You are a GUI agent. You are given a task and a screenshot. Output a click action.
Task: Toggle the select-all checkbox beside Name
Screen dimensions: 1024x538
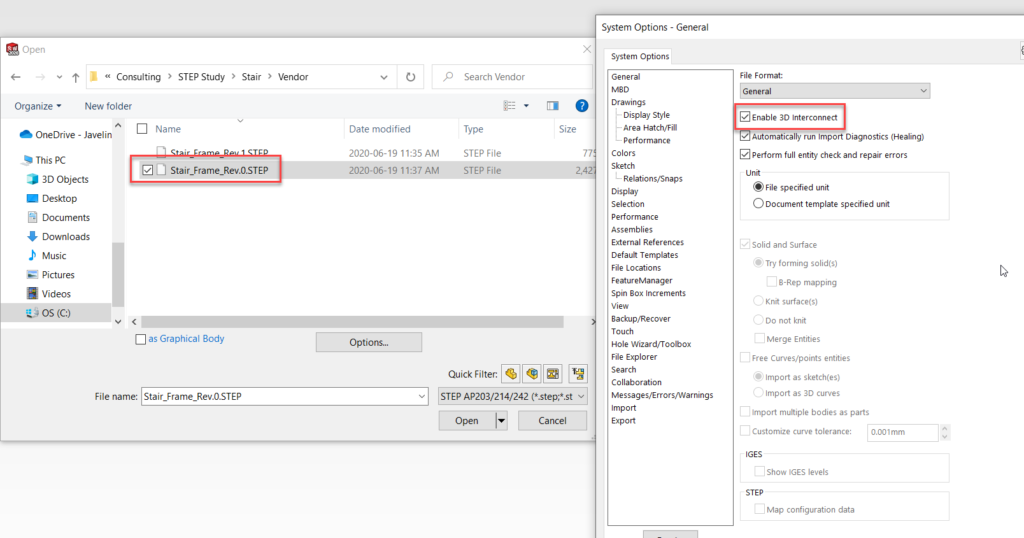(142, 129)
